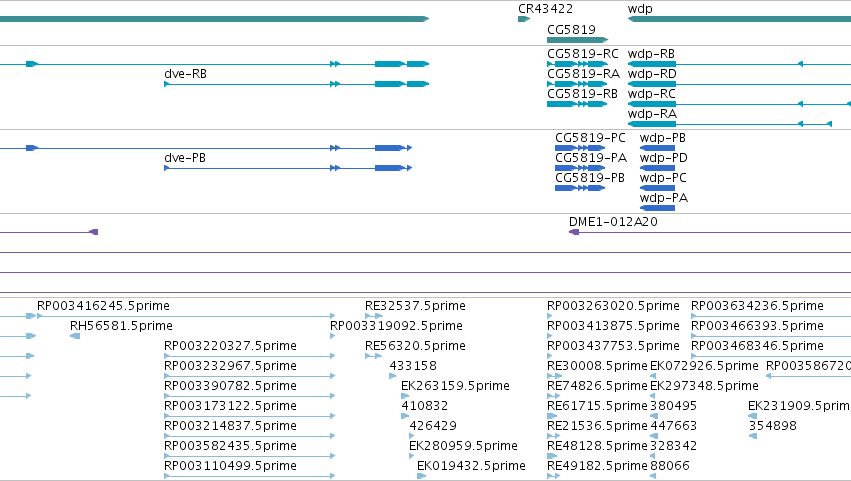View EST RE21536.5prime
Viewport: 851px width, 481px height.
coord(597,427)
